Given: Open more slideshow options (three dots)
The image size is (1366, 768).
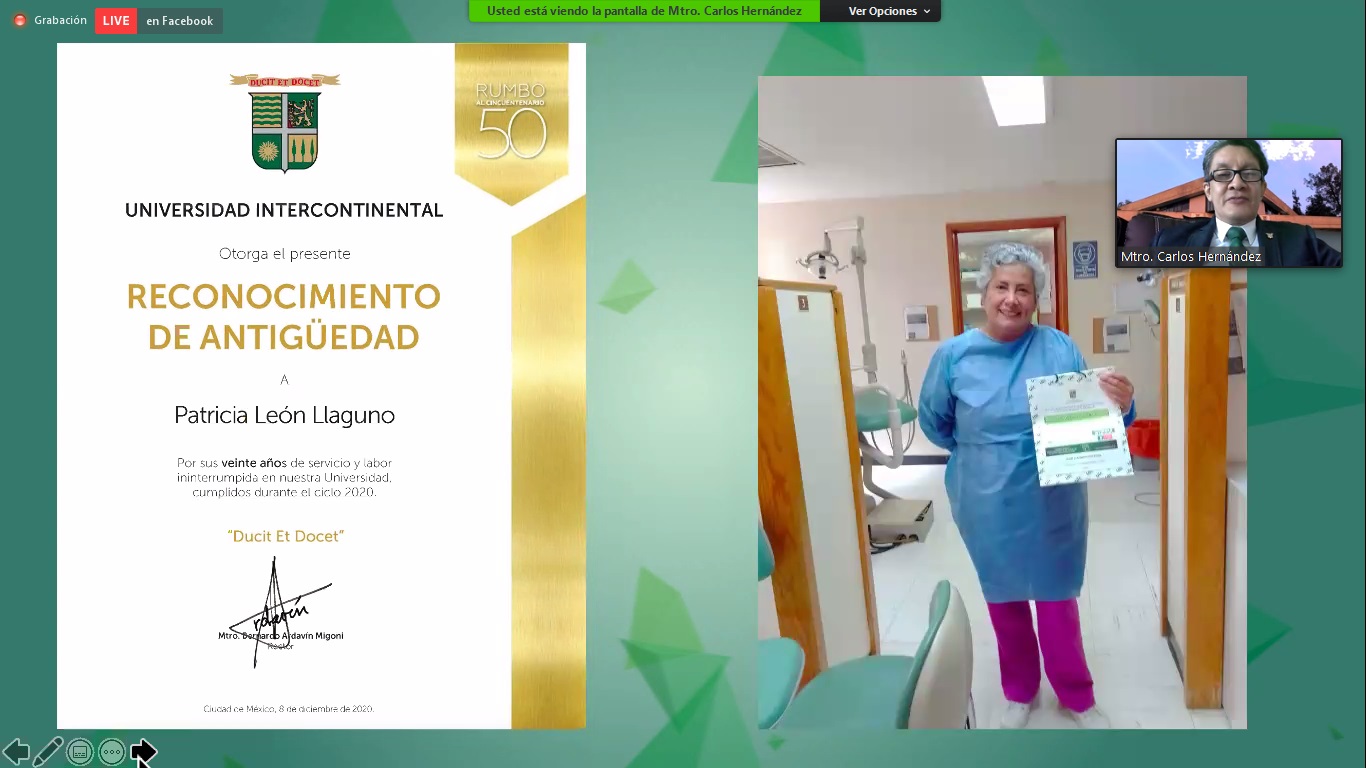Looking at the screenshot, I should (x=112, y=752).
